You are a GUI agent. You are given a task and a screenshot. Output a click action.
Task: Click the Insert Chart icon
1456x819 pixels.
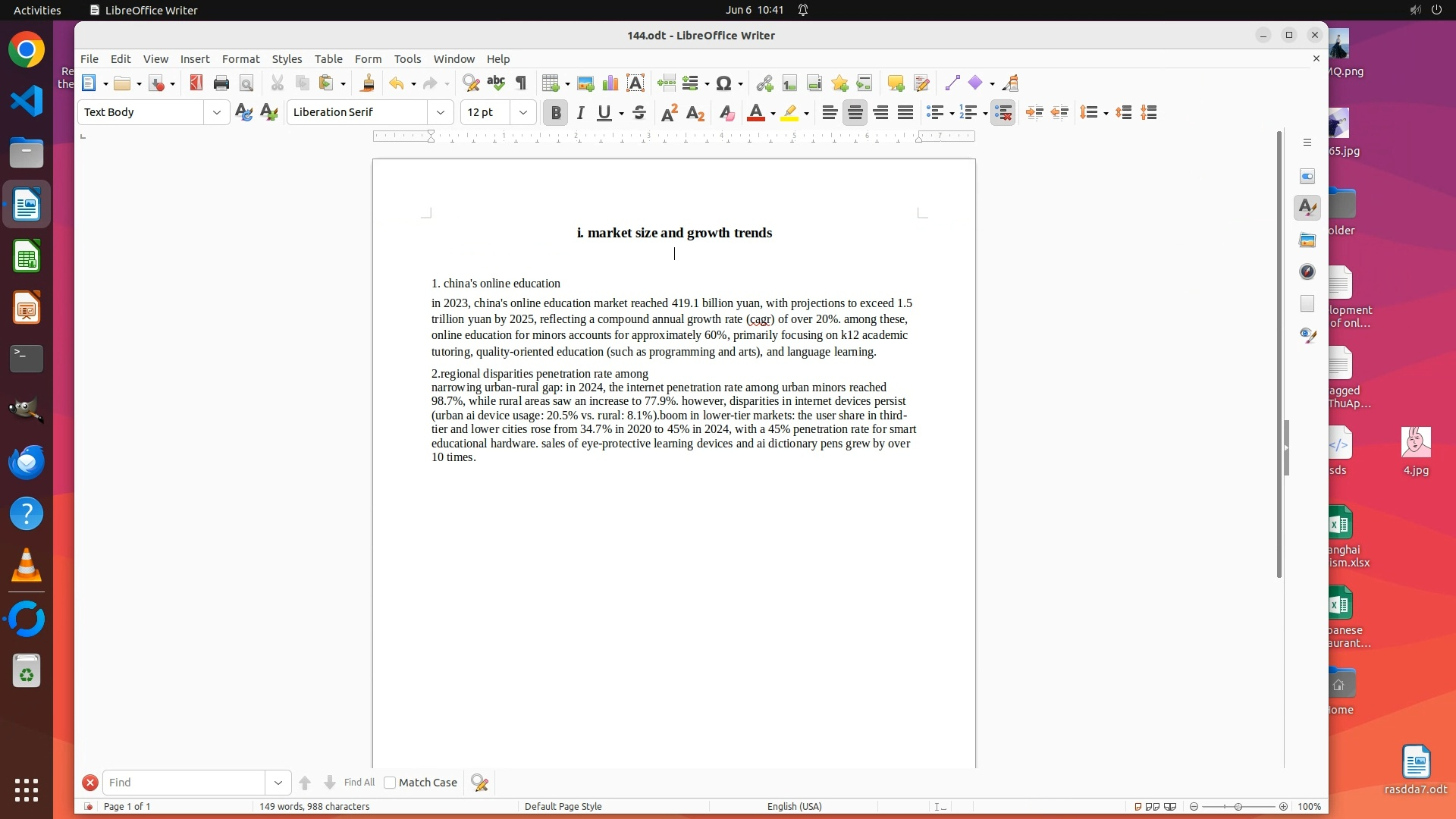(610, 83)
